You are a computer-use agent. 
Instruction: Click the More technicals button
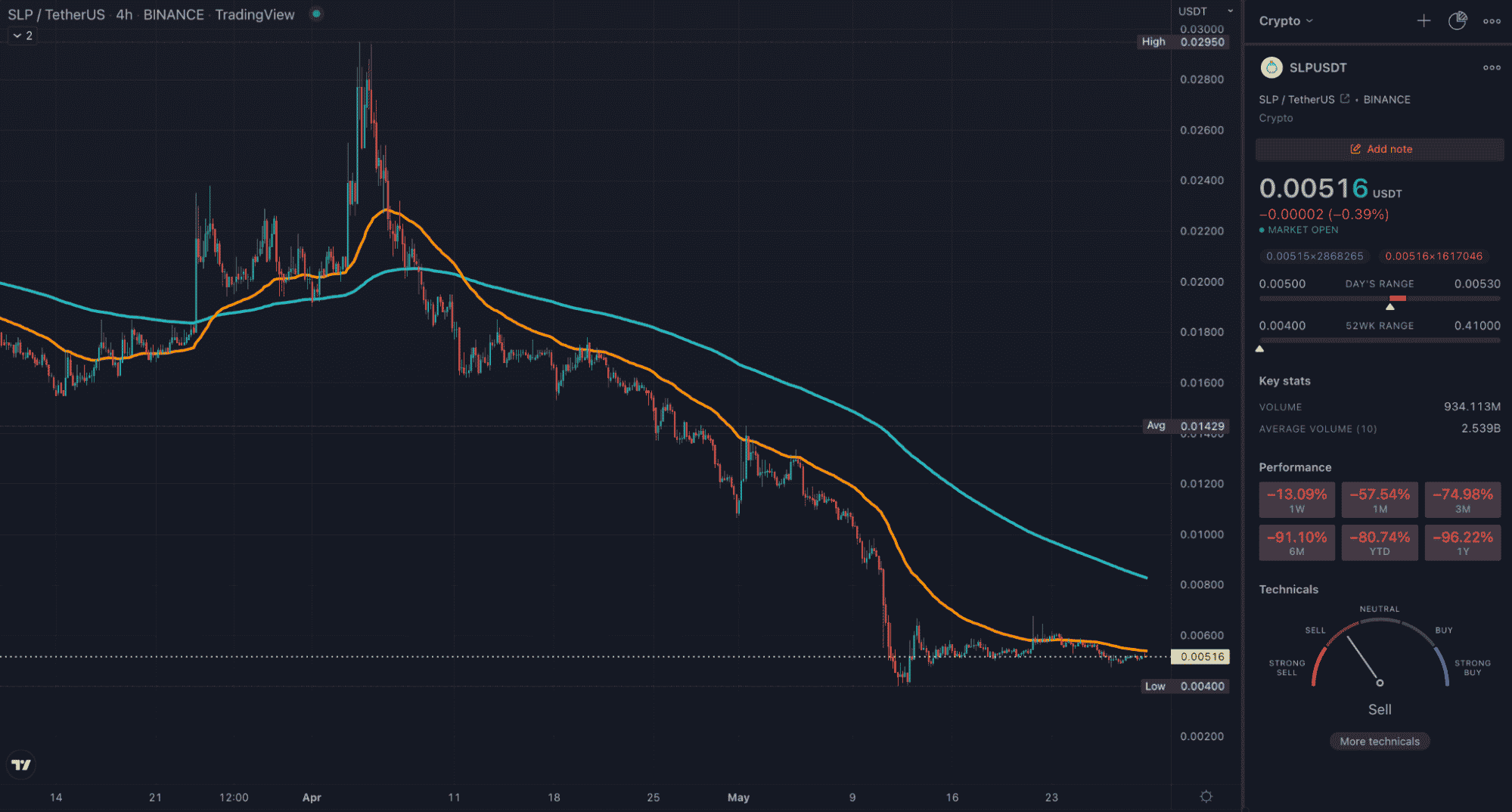point(1380,741)
